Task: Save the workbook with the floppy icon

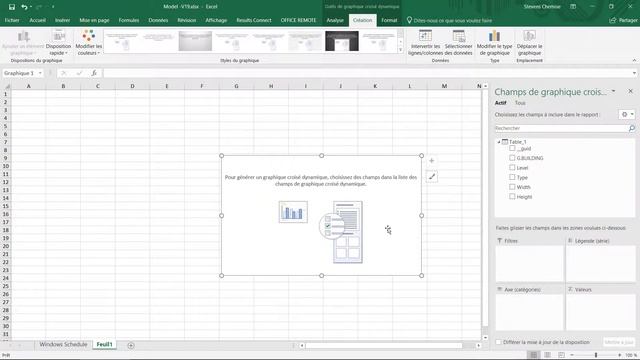Action: pyautogui.click(x=11, y=7)
